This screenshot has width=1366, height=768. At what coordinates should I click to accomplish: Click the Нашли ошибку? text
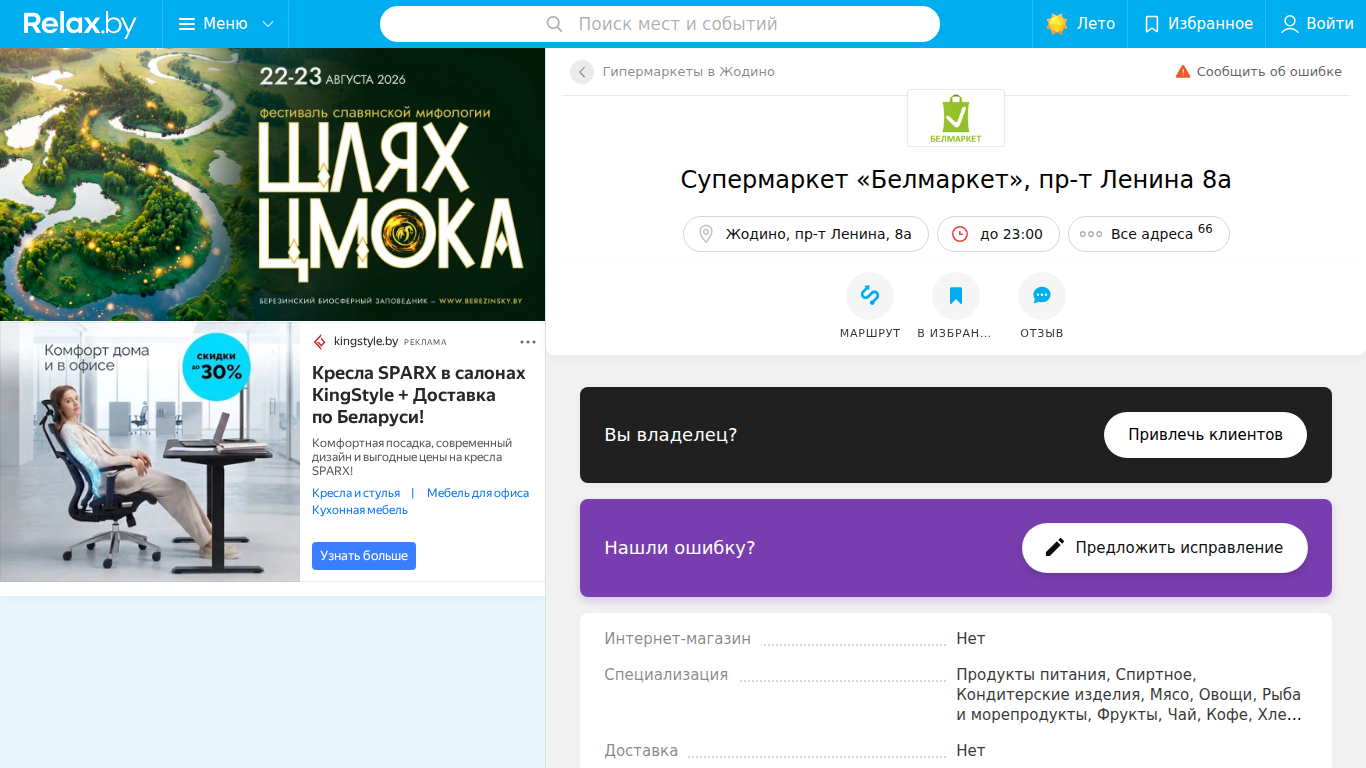679,548
